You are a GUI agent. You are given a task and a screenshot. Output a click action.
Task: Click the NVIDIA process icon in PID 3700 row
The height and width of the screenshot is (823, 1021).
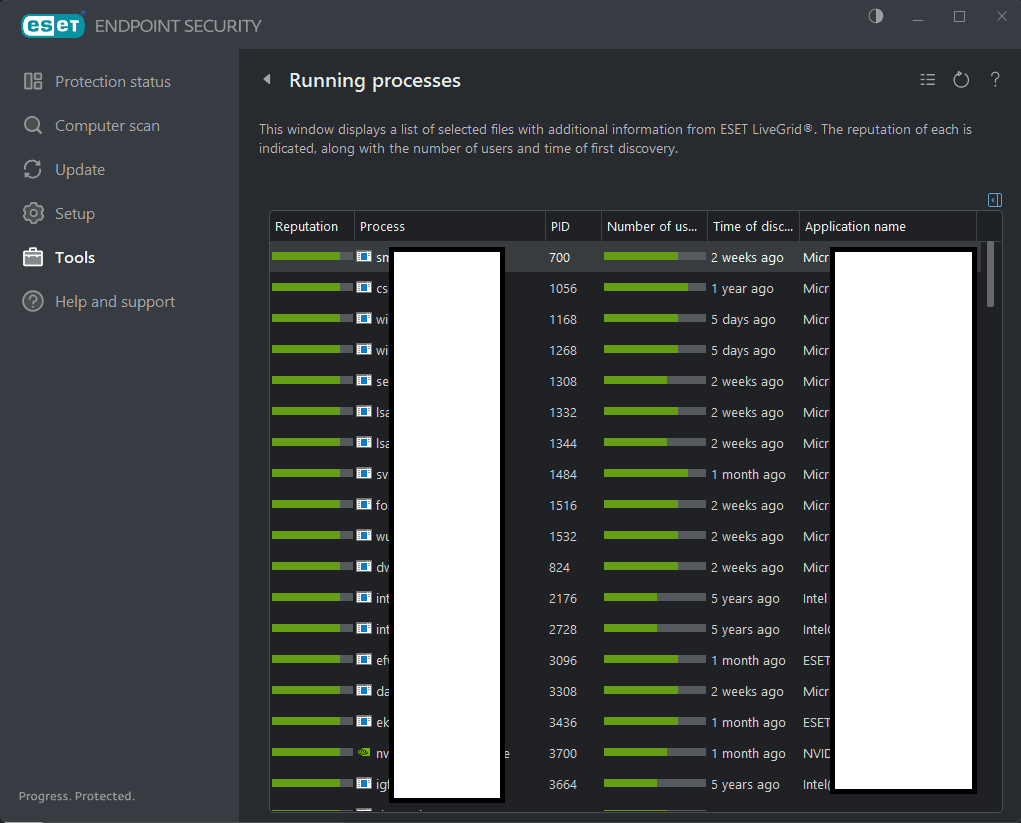(x=364, y=752)
